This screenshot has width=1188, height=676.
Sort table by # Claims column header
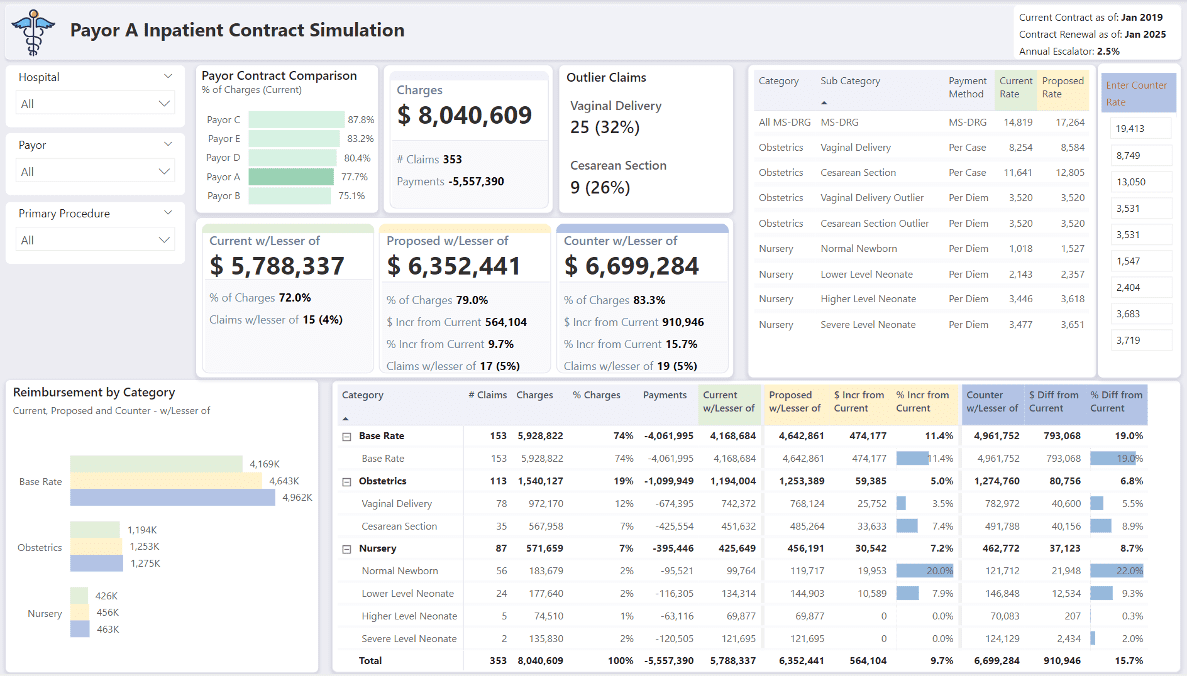pos(487,395)
